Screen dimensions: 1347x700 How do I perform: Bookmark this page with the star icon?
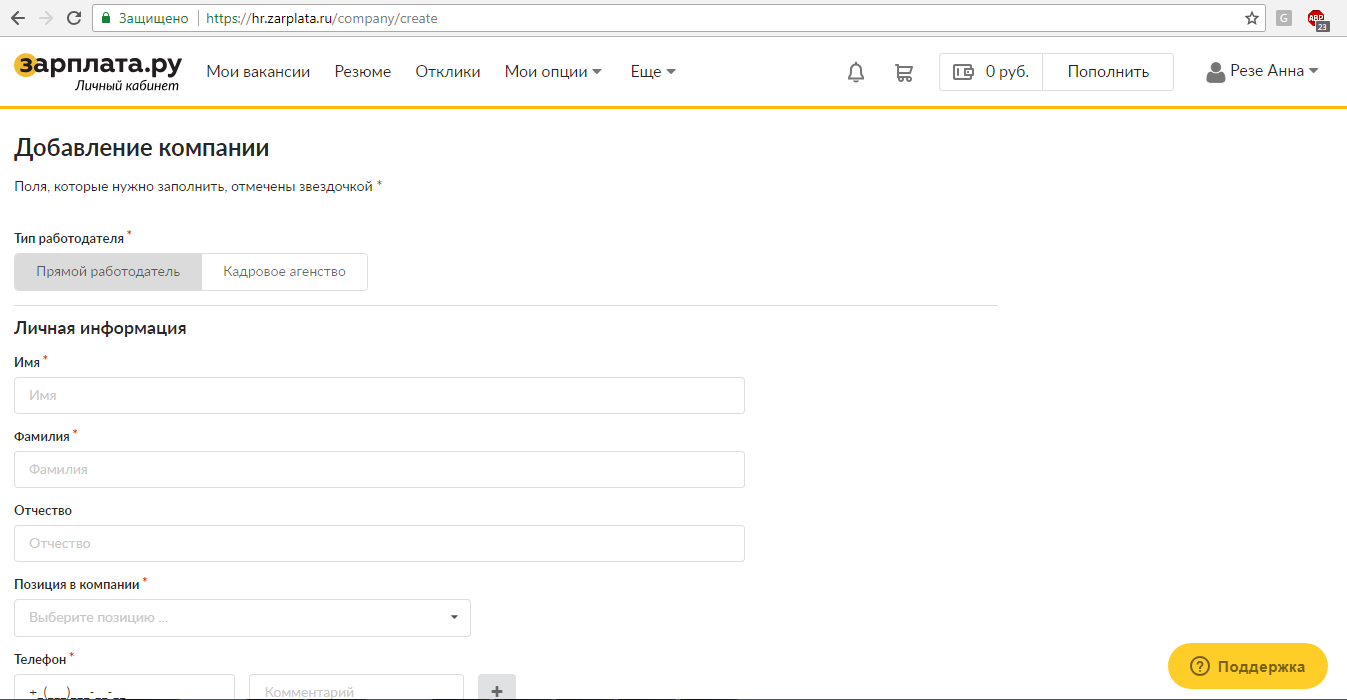[1251, 18]
